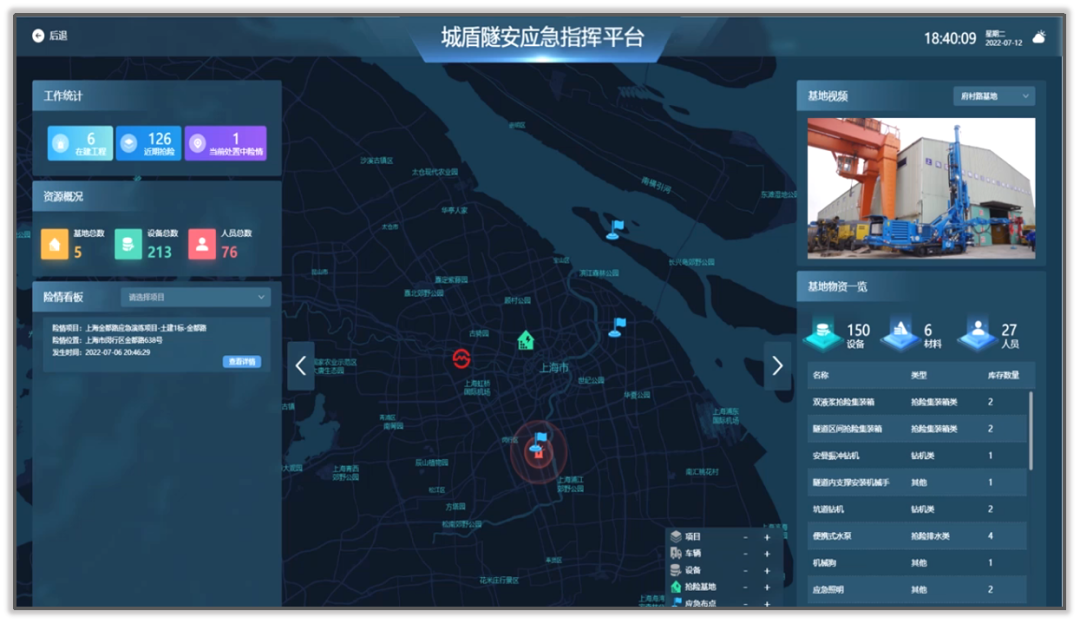Click the 工作统计 panel title

pos(63,96)
